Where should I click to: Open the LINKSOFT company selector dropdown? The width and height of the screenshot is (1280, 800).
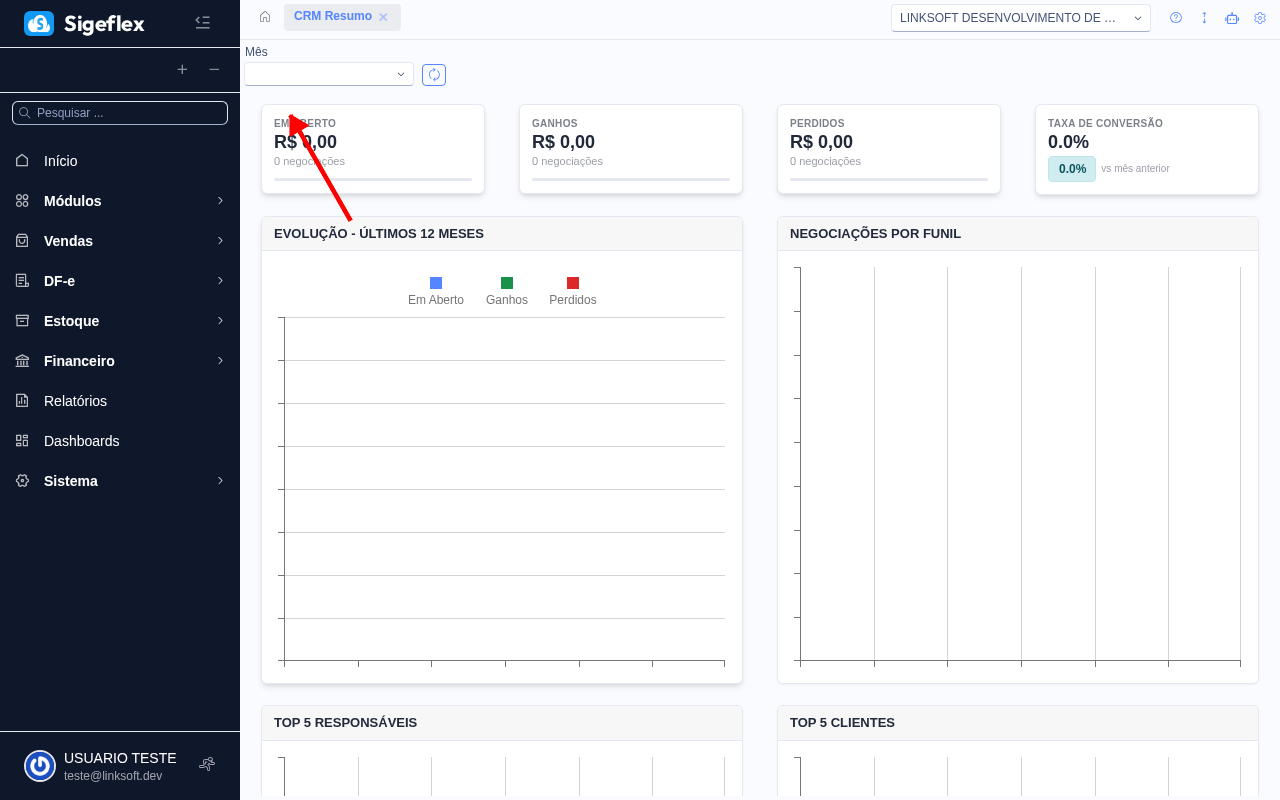[1020, 17]
